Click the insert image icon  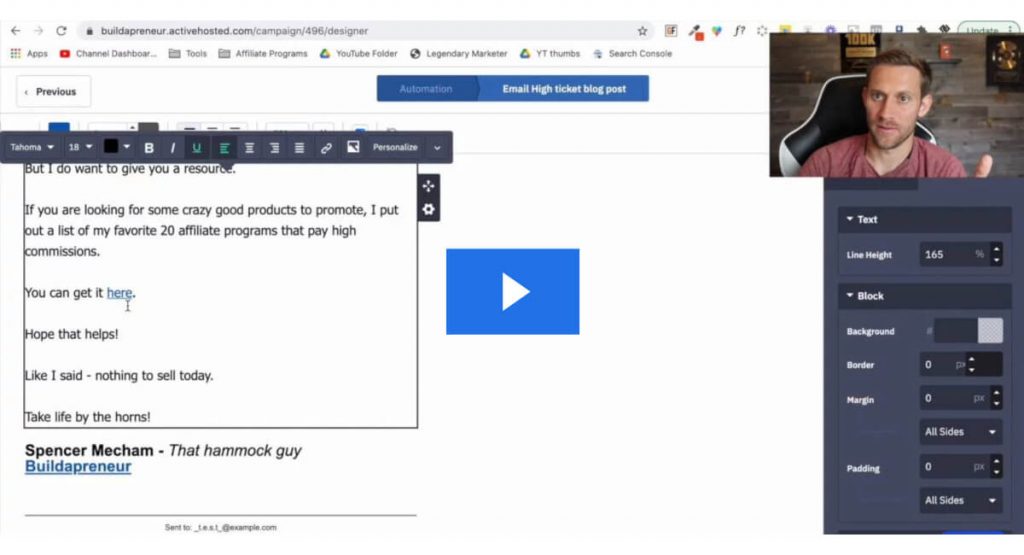pos(353,147)
